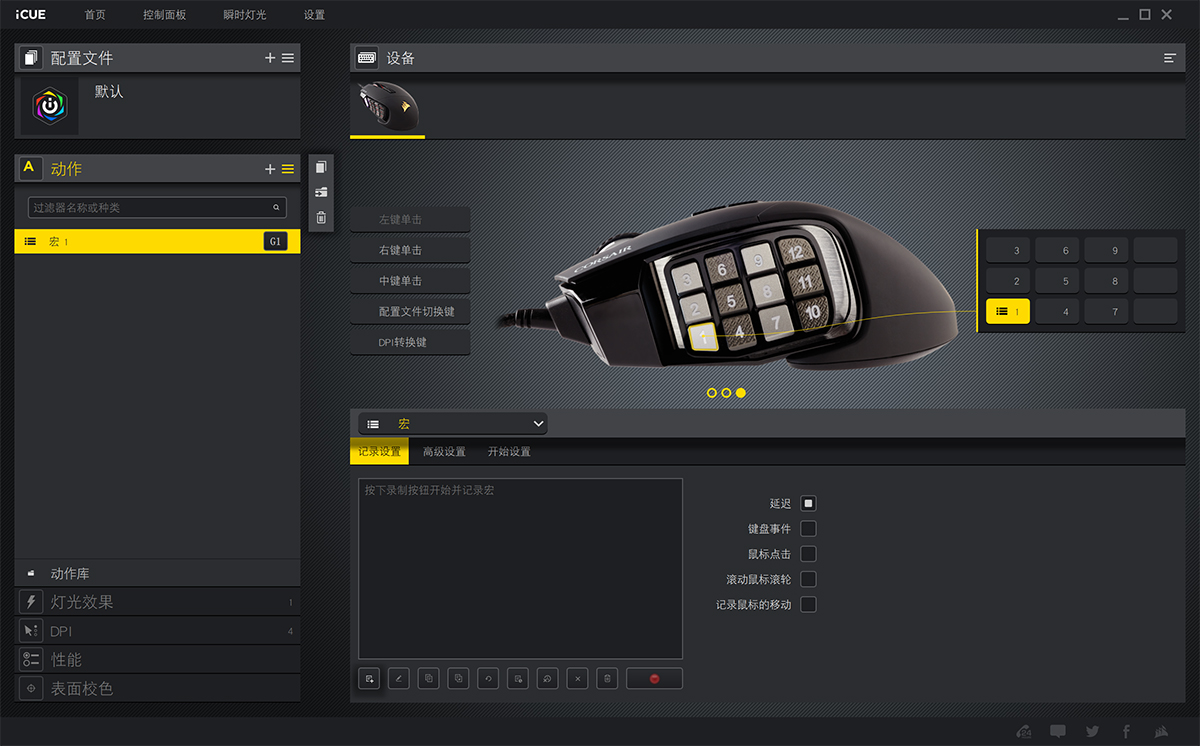
Task: Switch to the 高级设置 tab
Action: click(x=444, y=452)
